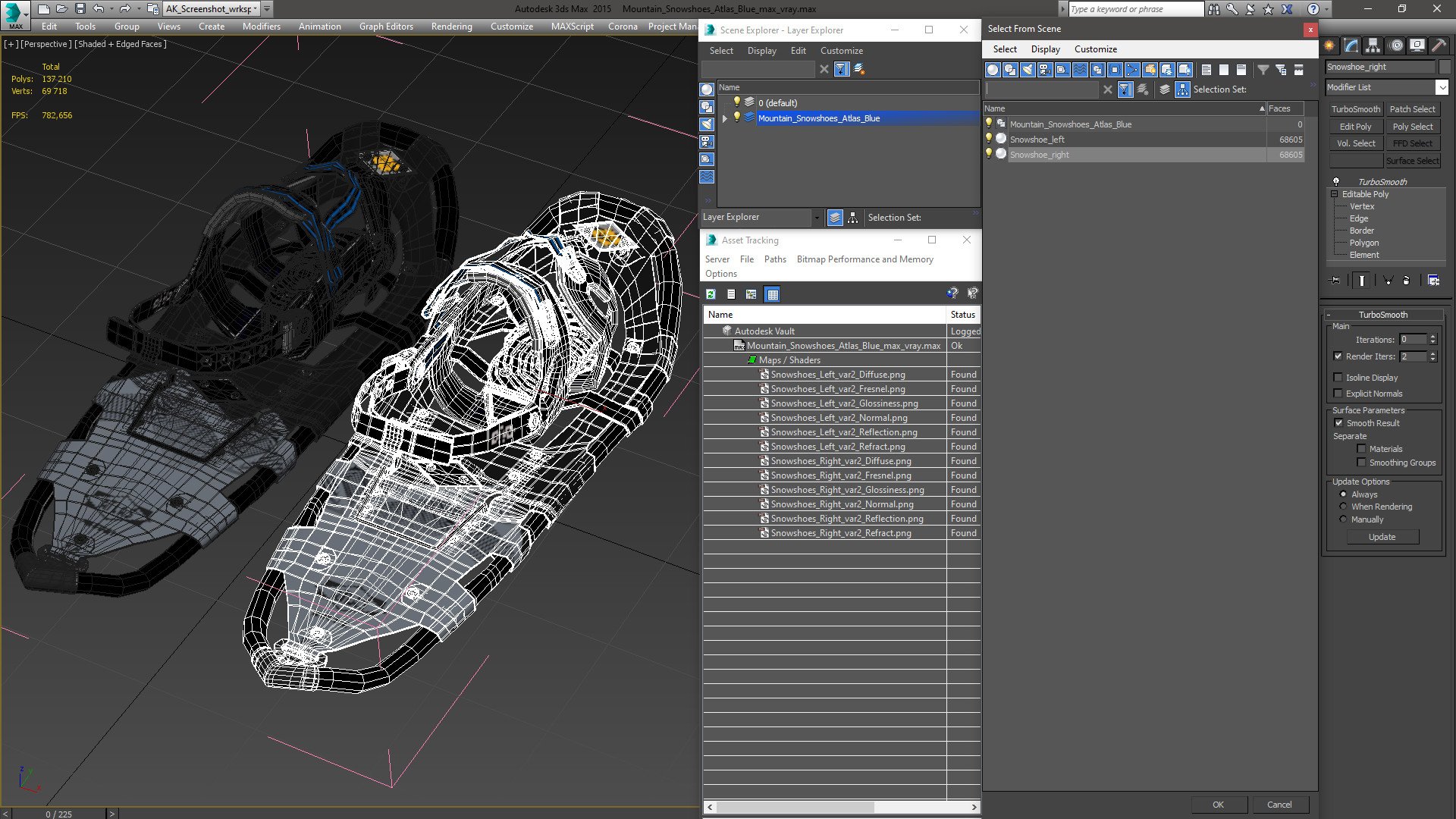Open Bitmap Performance and Memory menu
The width and height of the screenshot is (1456, 819).
coord(864,259)
